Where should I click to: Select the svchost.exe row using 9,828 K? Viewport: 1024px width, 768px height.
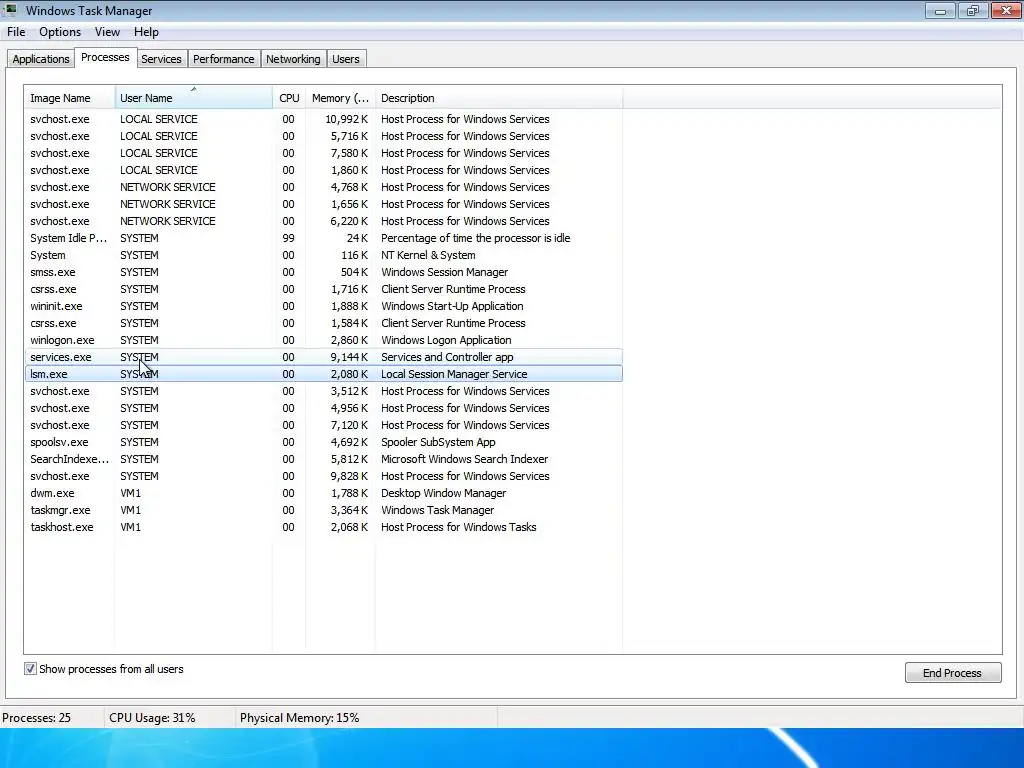(323, 475)
